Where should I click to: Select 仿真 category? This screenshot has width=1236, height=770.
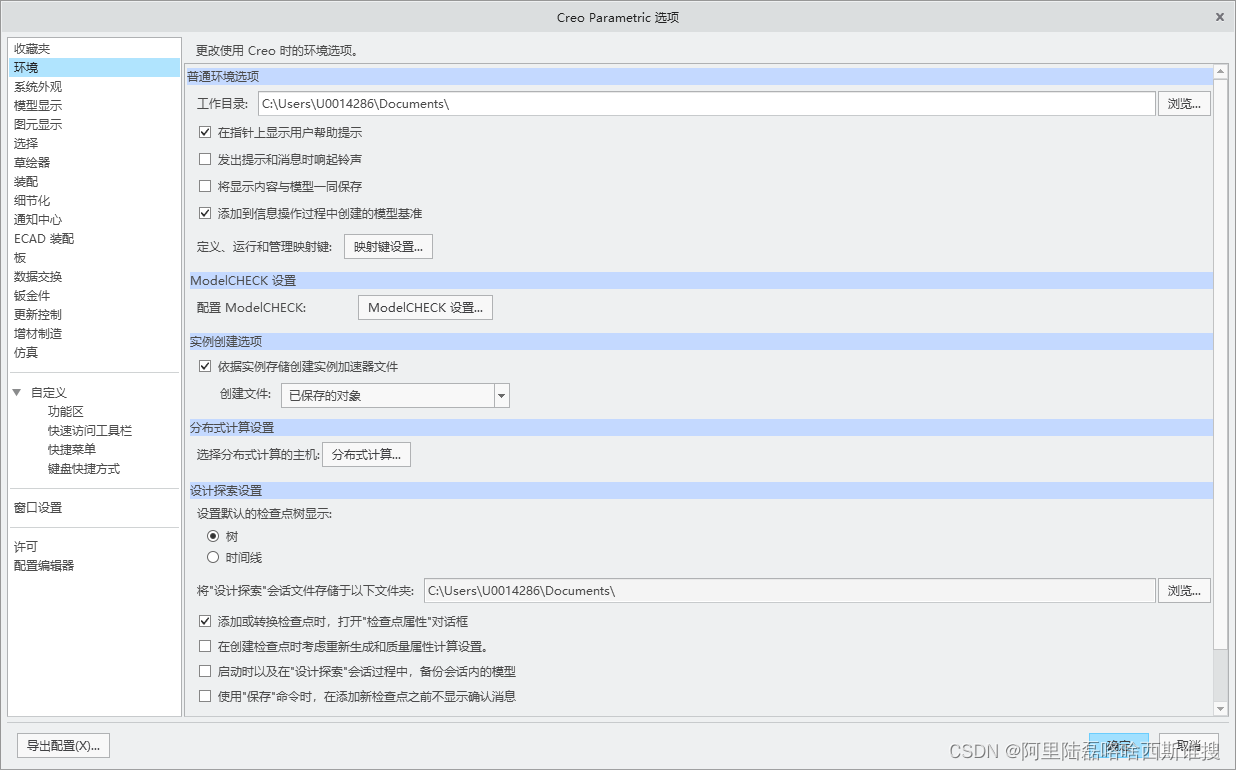pyautogui.click(x=26, y=353)
